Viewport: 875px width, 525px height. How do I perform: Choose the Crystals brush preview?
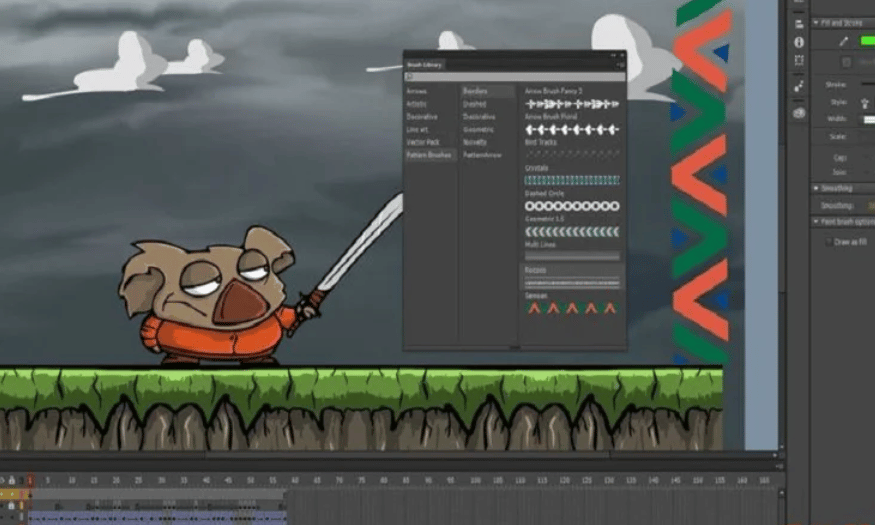point(572,180)
